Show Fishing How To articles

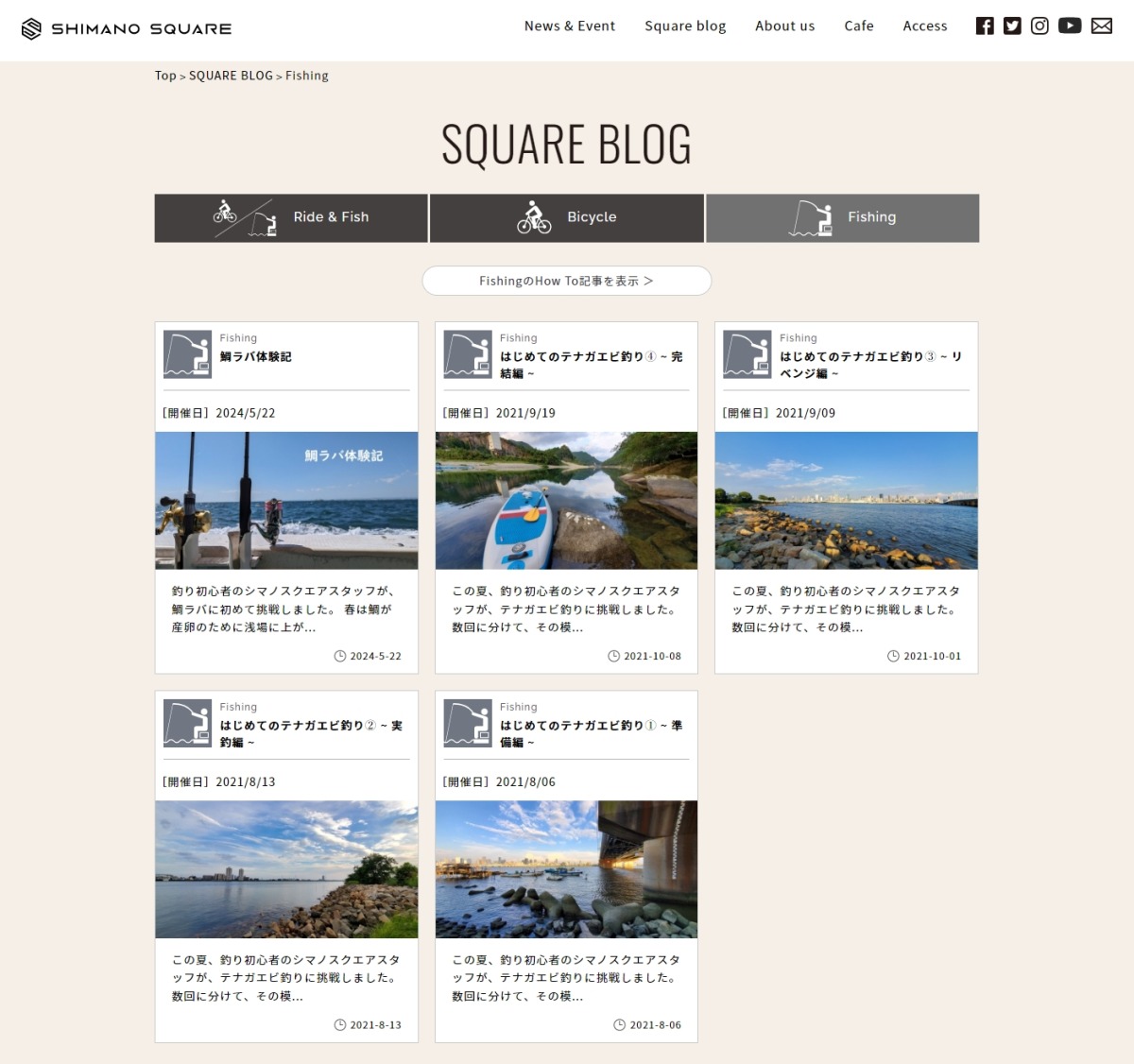566,281
